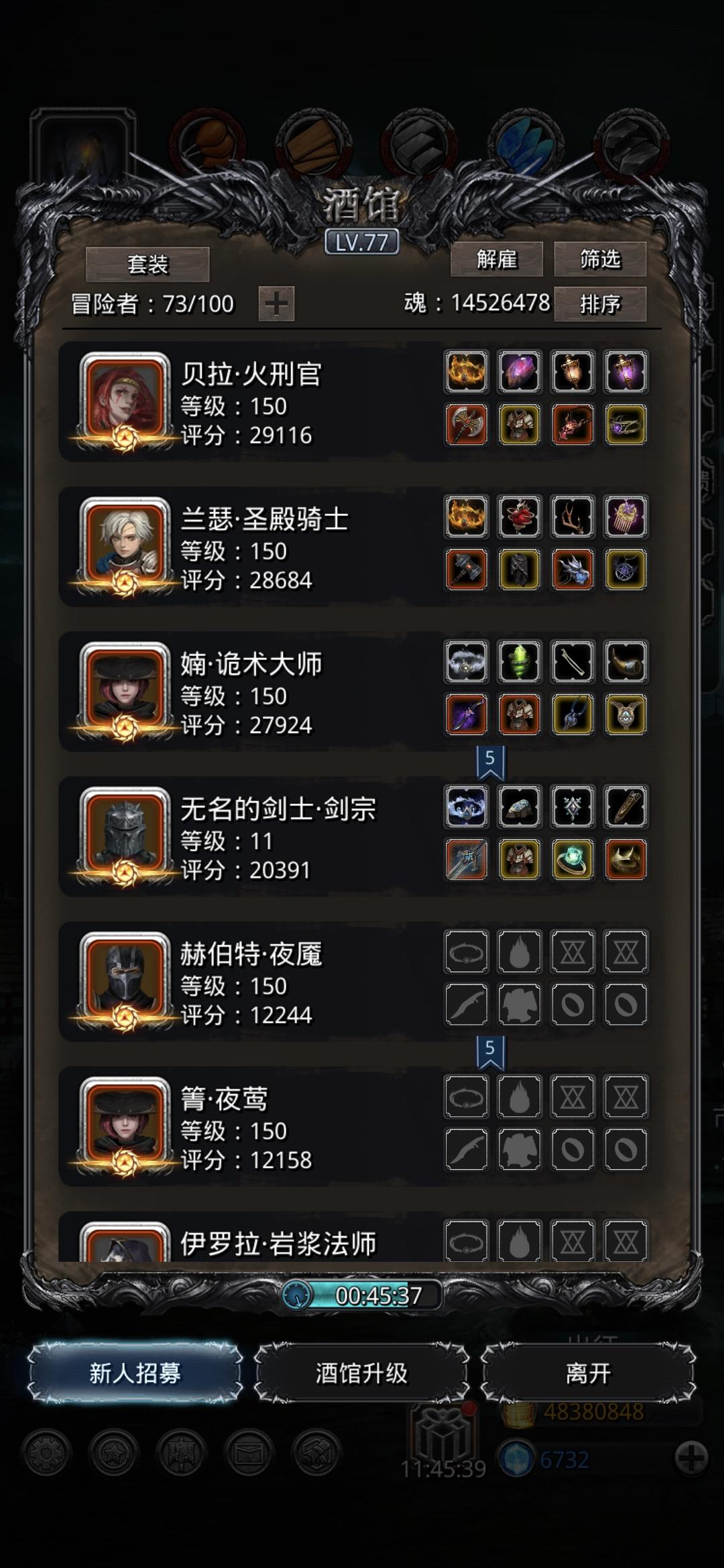Open the 筛选 filter options

coord(600,259)
